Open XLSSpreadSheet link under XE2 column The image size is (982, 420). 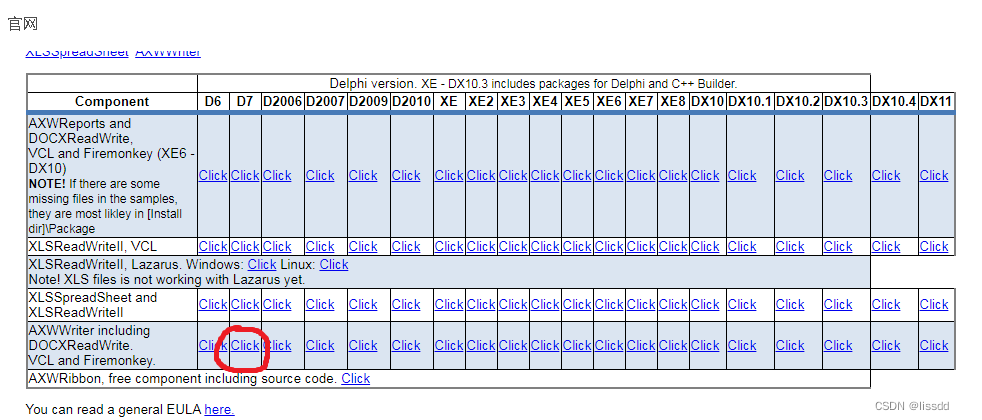[x=481, y=304]
